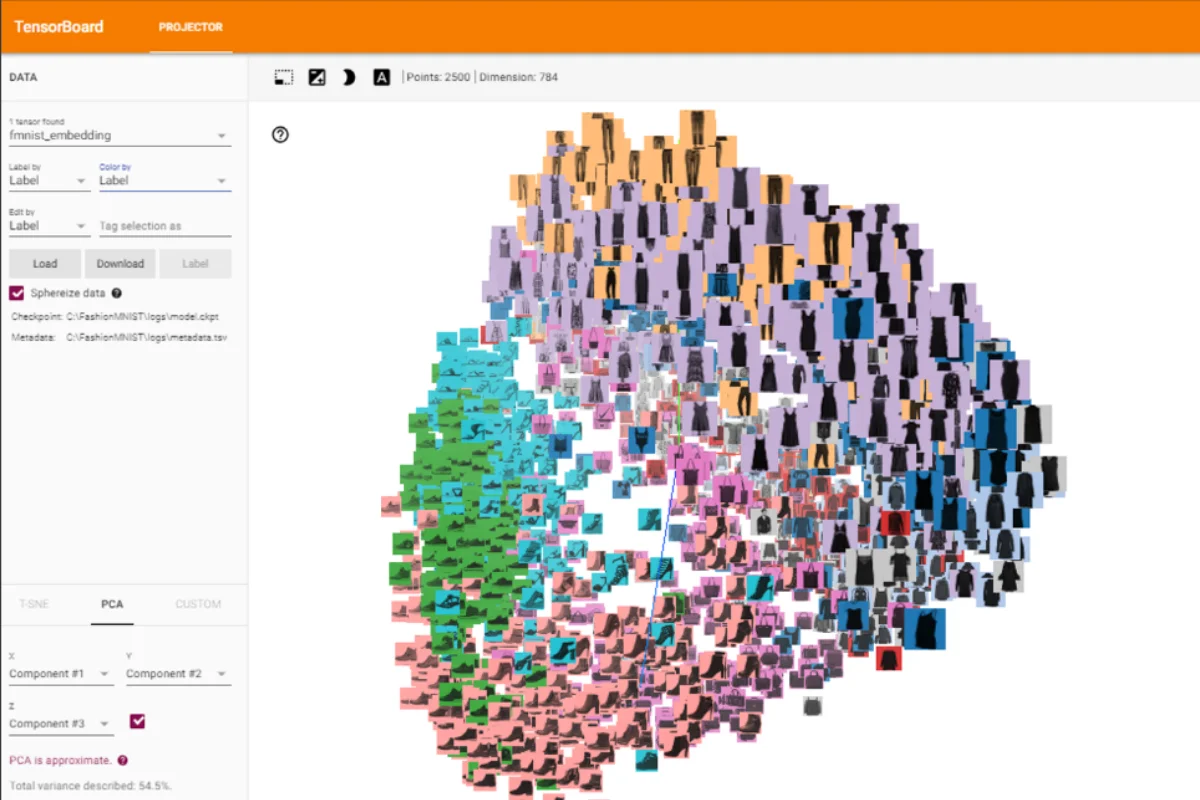Toggle the Color by Label setting
Image resolution: width=1200 pixels, height=800 pixels.
[x=160, y=180]
